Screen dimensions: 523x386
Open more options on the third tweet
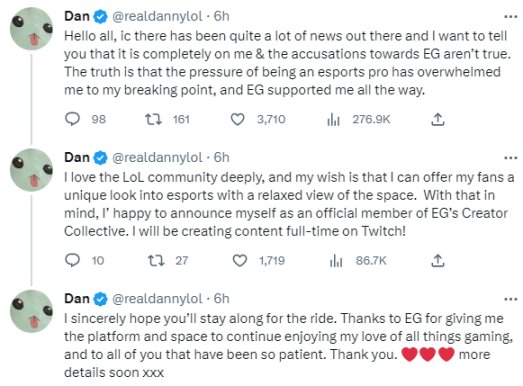coord(511,299)
